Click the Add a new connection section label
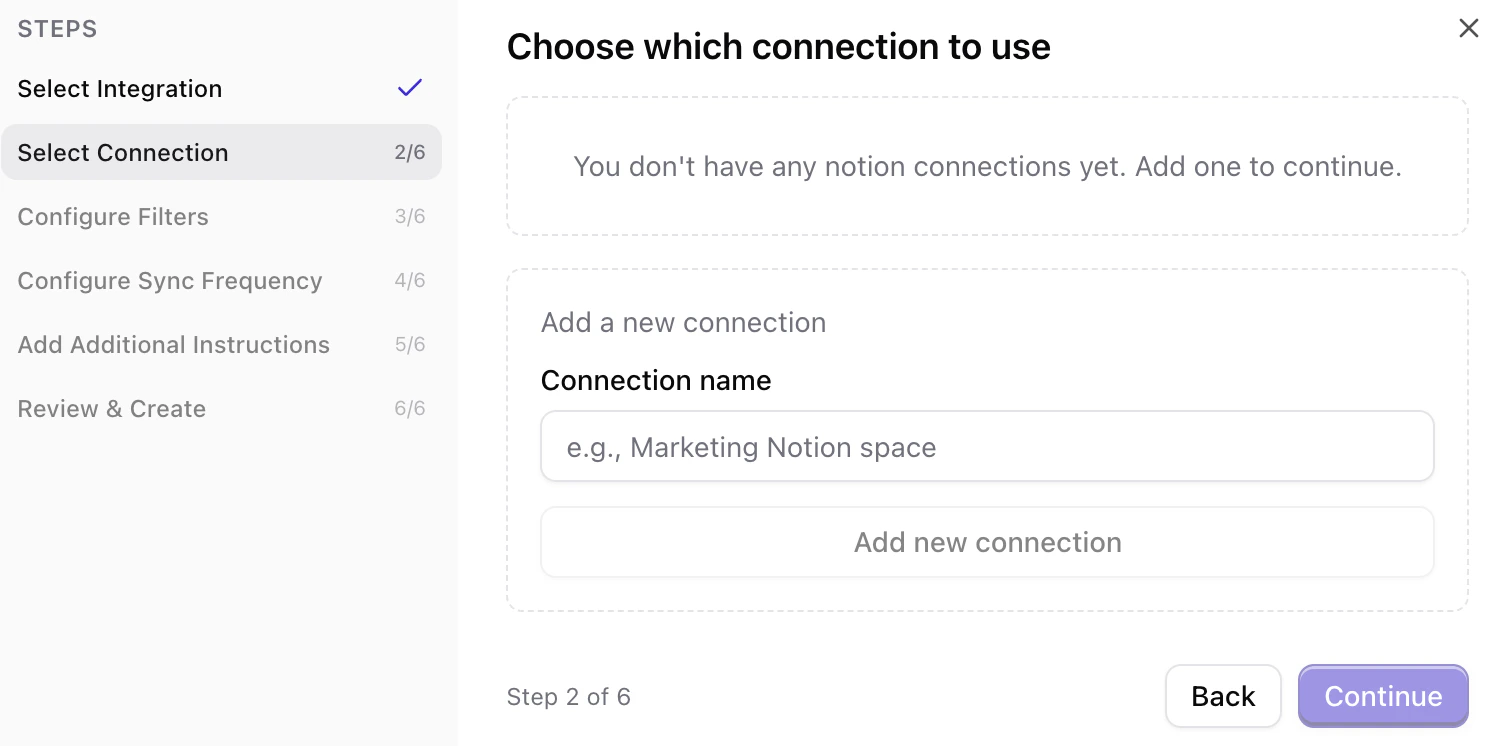 click(684, 322)
